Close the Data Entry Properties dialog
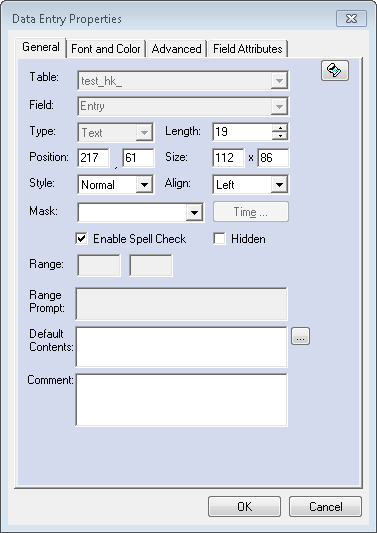 352,18
